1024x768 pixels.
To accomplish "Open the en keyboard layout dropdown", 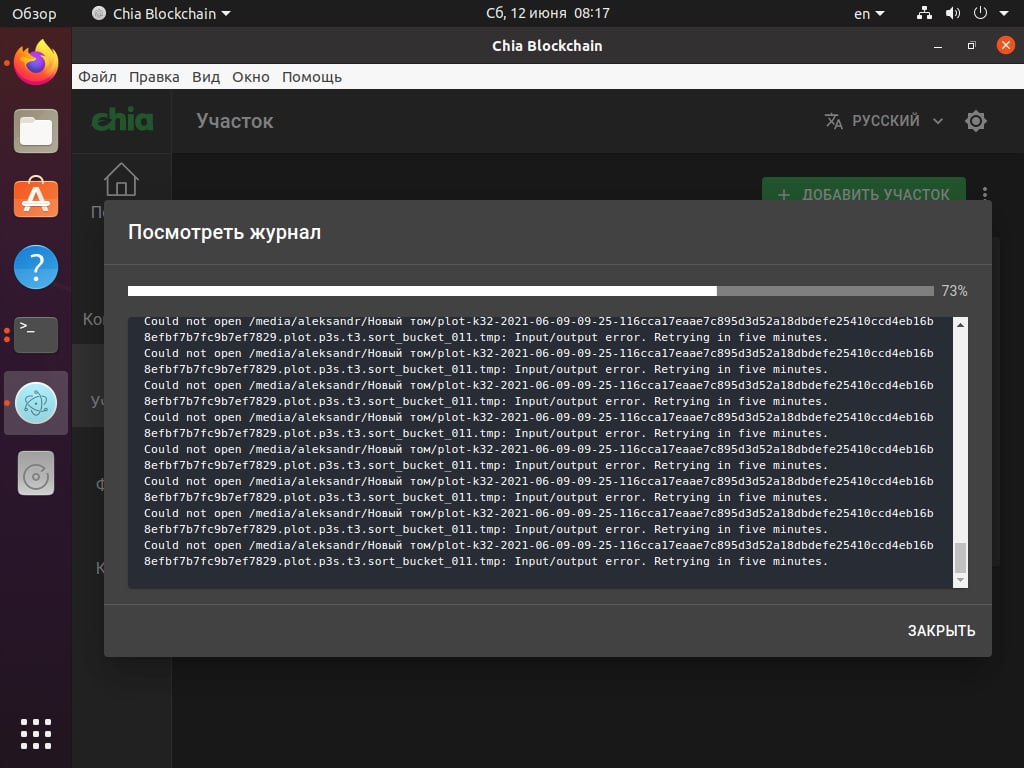I will pos(869,14).
